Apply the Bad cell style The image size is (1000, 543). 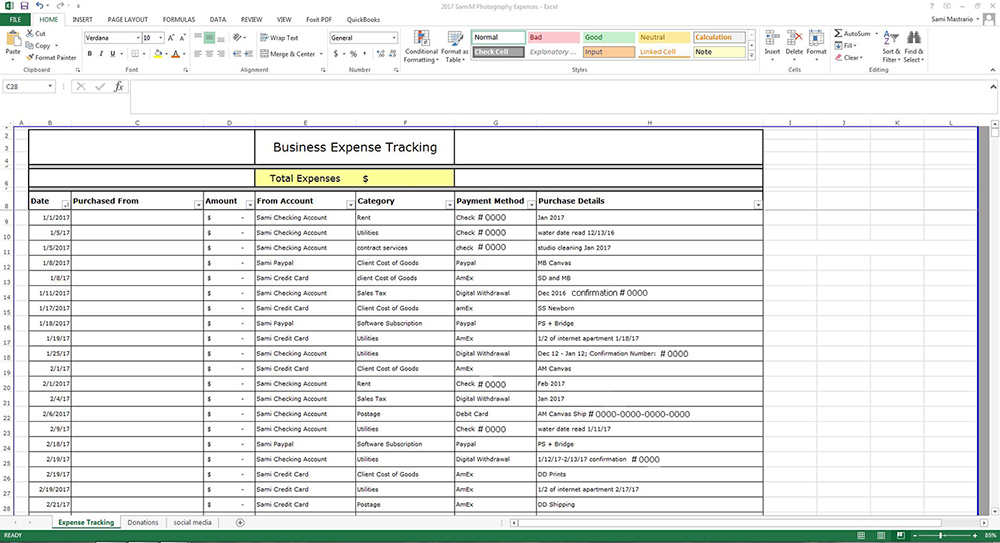(554, 37)
